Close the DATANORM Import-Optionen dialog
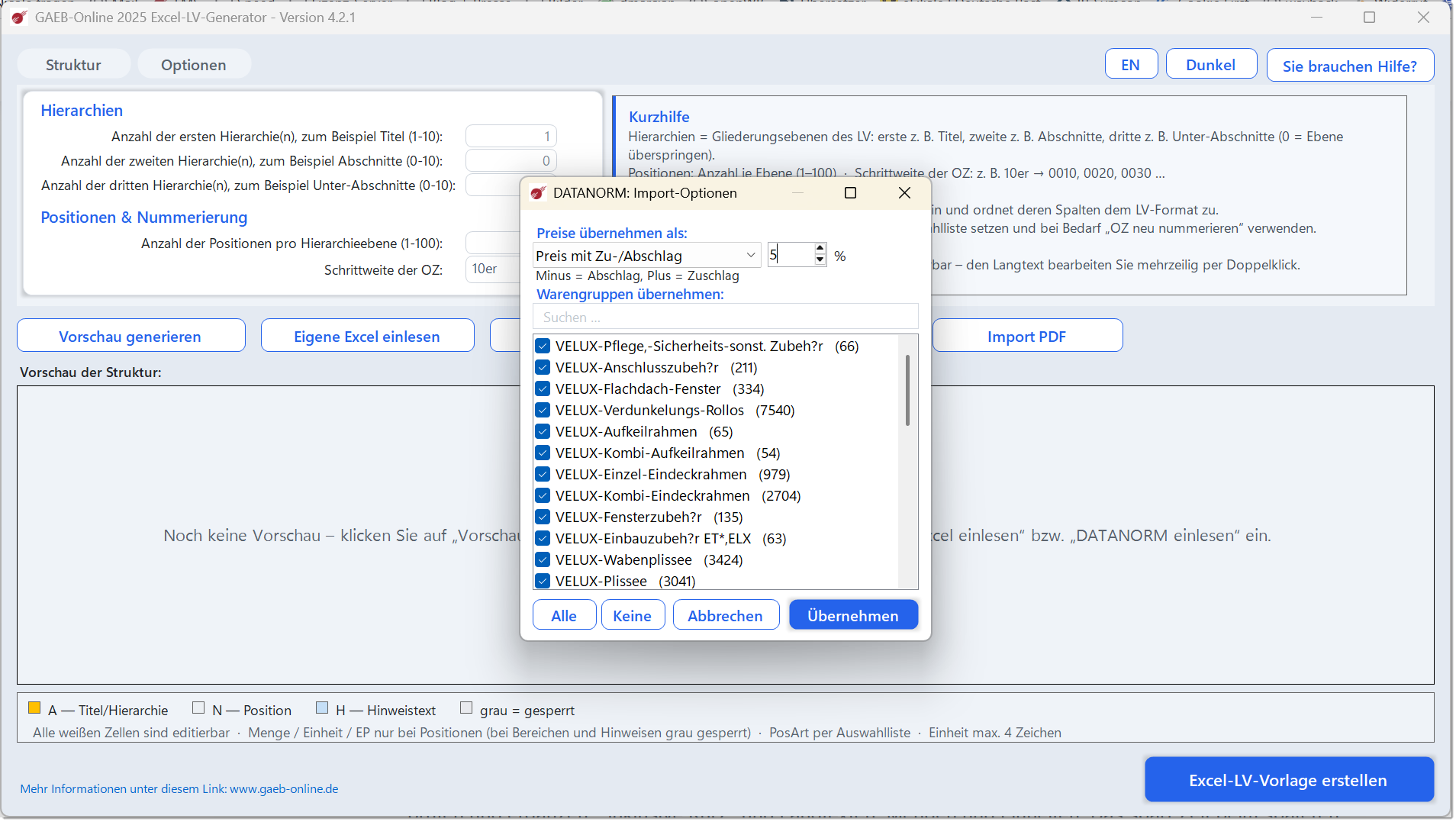Viewport: 1456px width, 822px height. (905, 193)
